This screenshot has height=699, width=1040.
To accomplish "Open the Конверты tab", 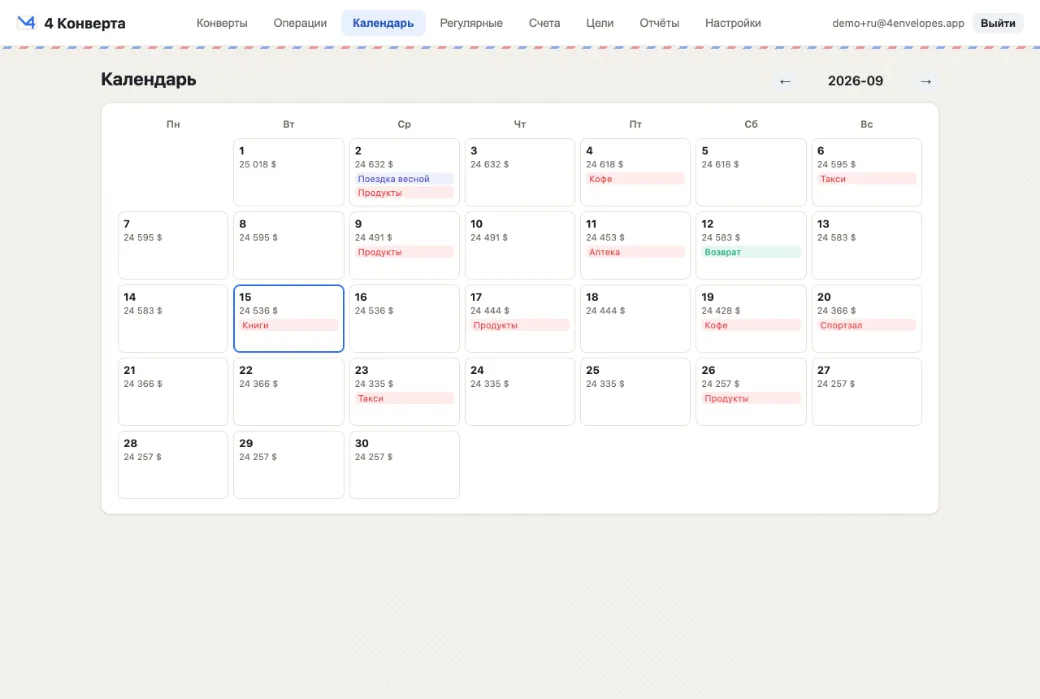I will [x=222, y=23].
